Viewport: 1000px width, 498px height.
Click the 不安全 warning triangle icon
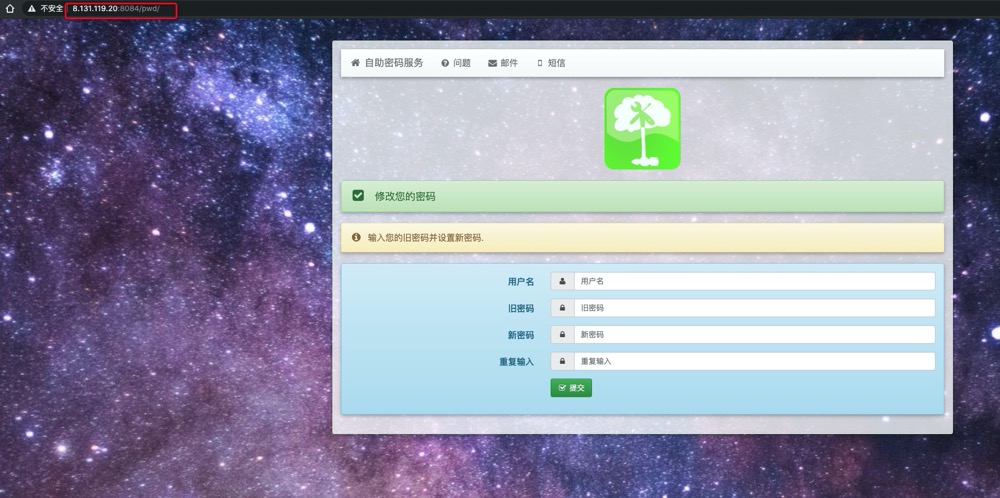pyautogui.click(x=32, y=8)
